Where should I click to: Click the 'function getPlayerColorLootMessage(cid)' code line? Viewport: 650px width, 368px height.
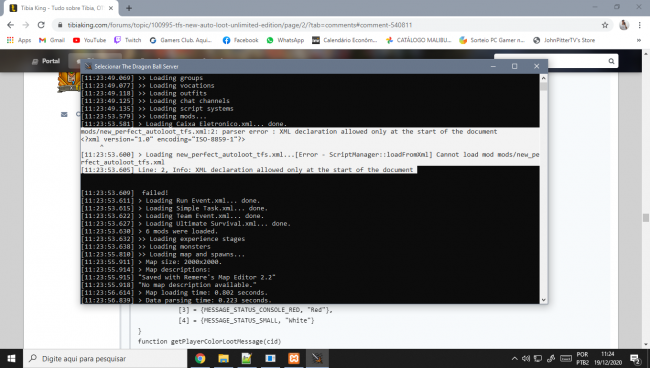point(209,341)
